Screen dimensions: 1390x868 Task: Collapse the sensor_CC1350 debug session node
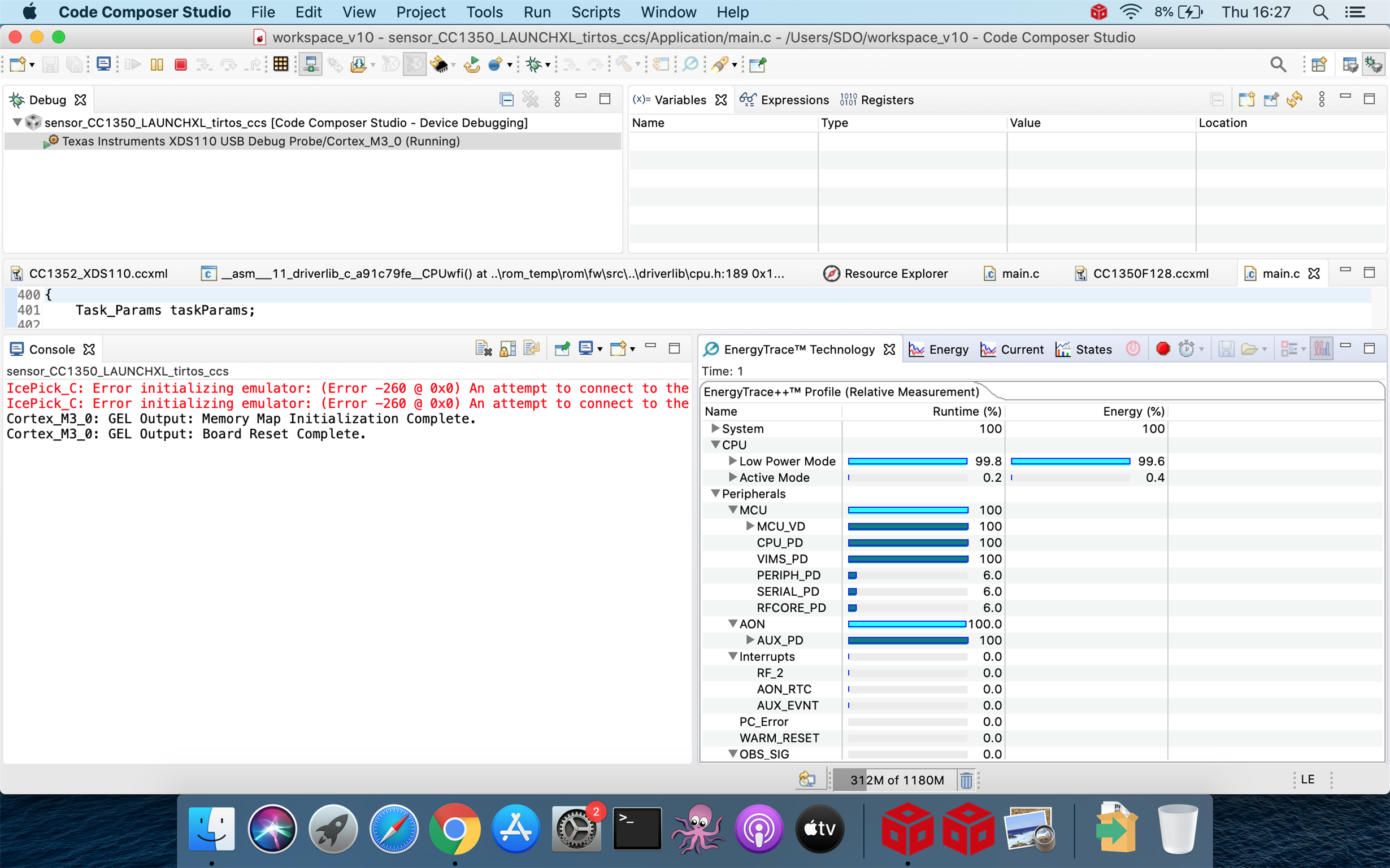[17, 123]
